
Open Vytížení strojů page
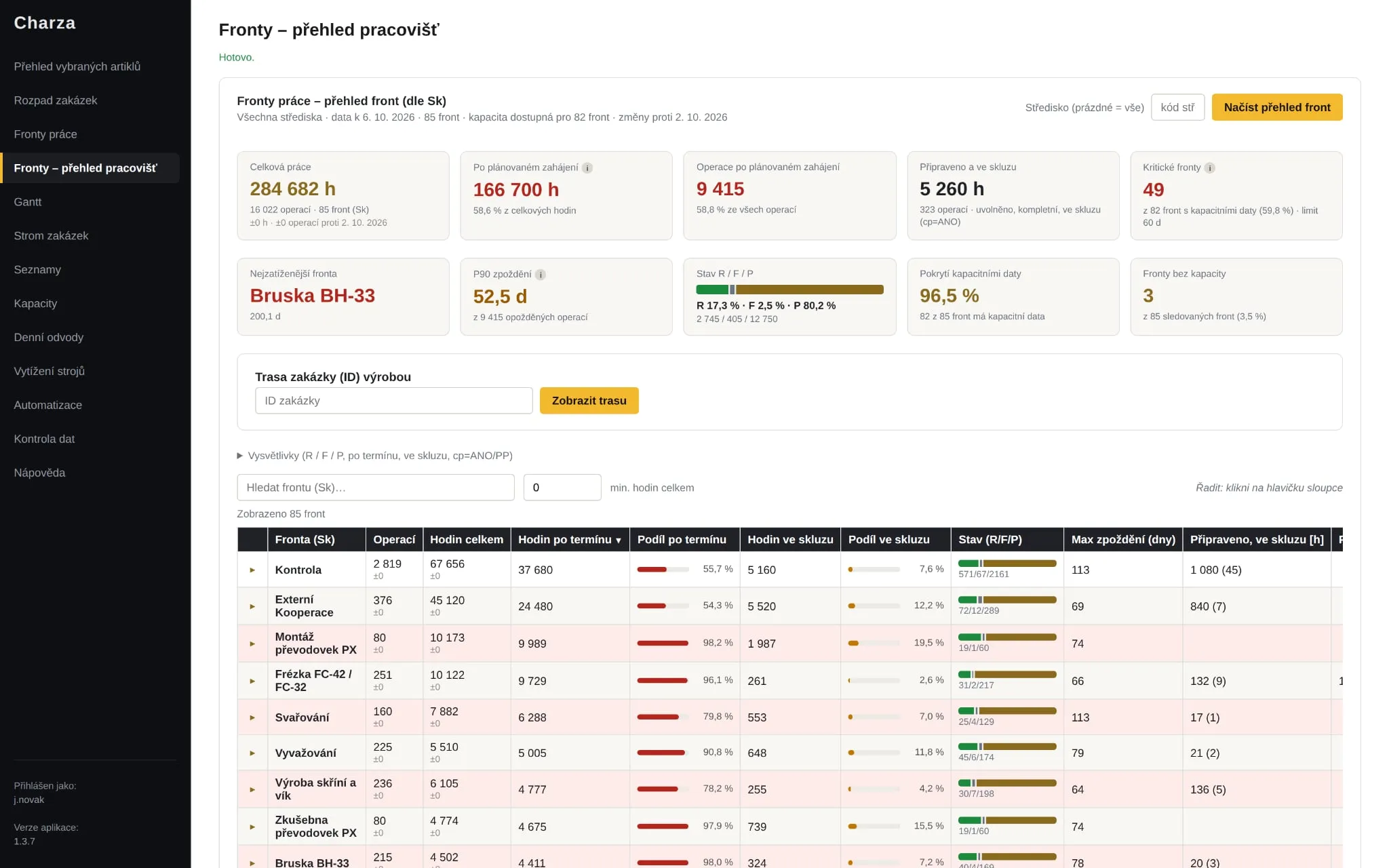90,372
